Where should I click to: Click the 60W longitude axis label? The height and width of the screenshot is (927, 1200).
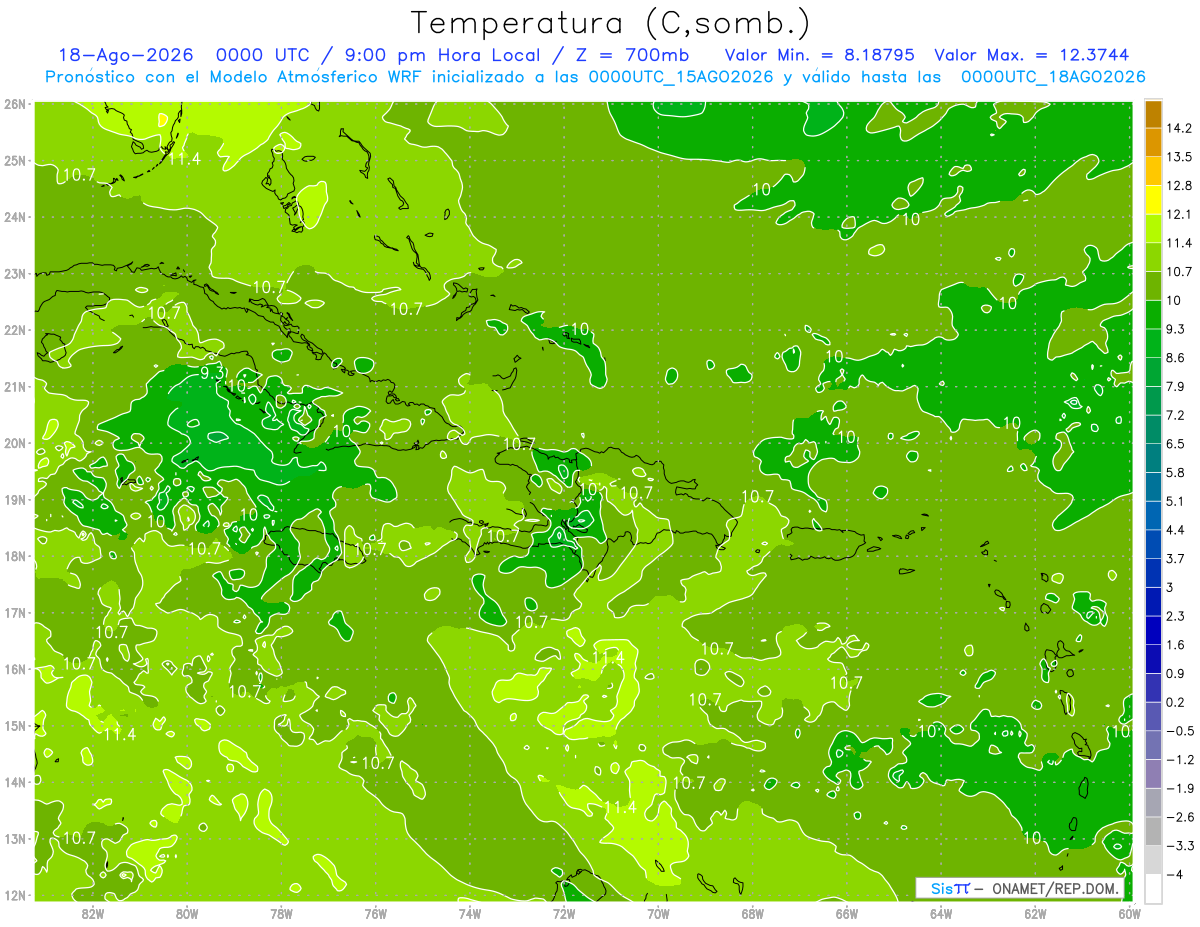click(1130, 913)
